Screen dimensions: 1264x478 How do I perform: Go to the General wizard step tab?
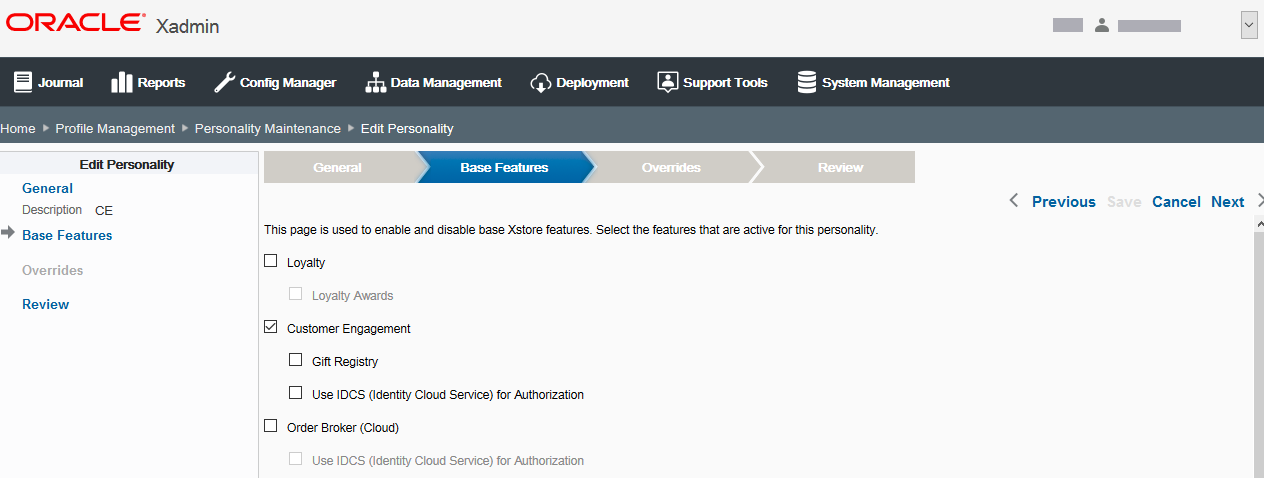[x=337, y=167]
